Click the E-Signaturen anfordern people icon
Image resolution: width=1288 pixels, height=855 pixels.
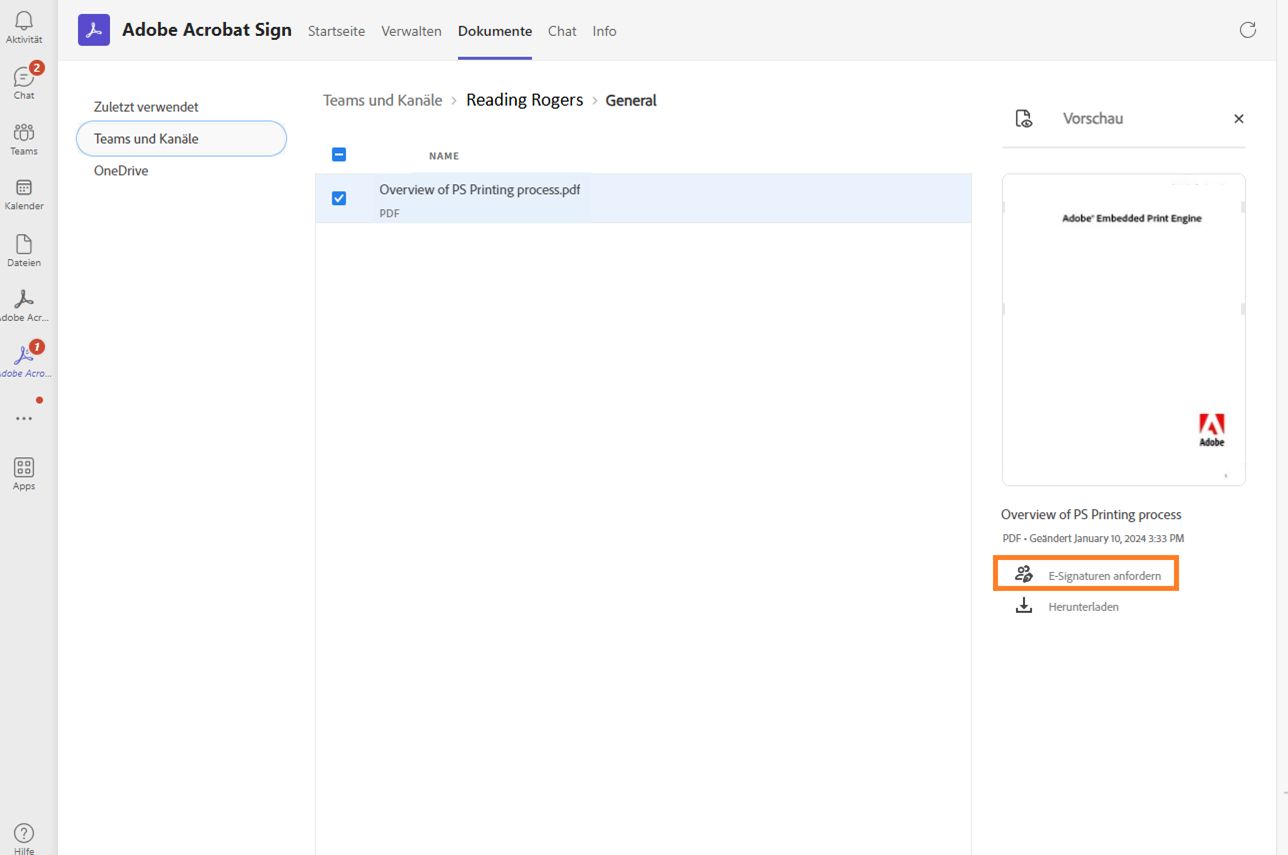click(1023, 574)
